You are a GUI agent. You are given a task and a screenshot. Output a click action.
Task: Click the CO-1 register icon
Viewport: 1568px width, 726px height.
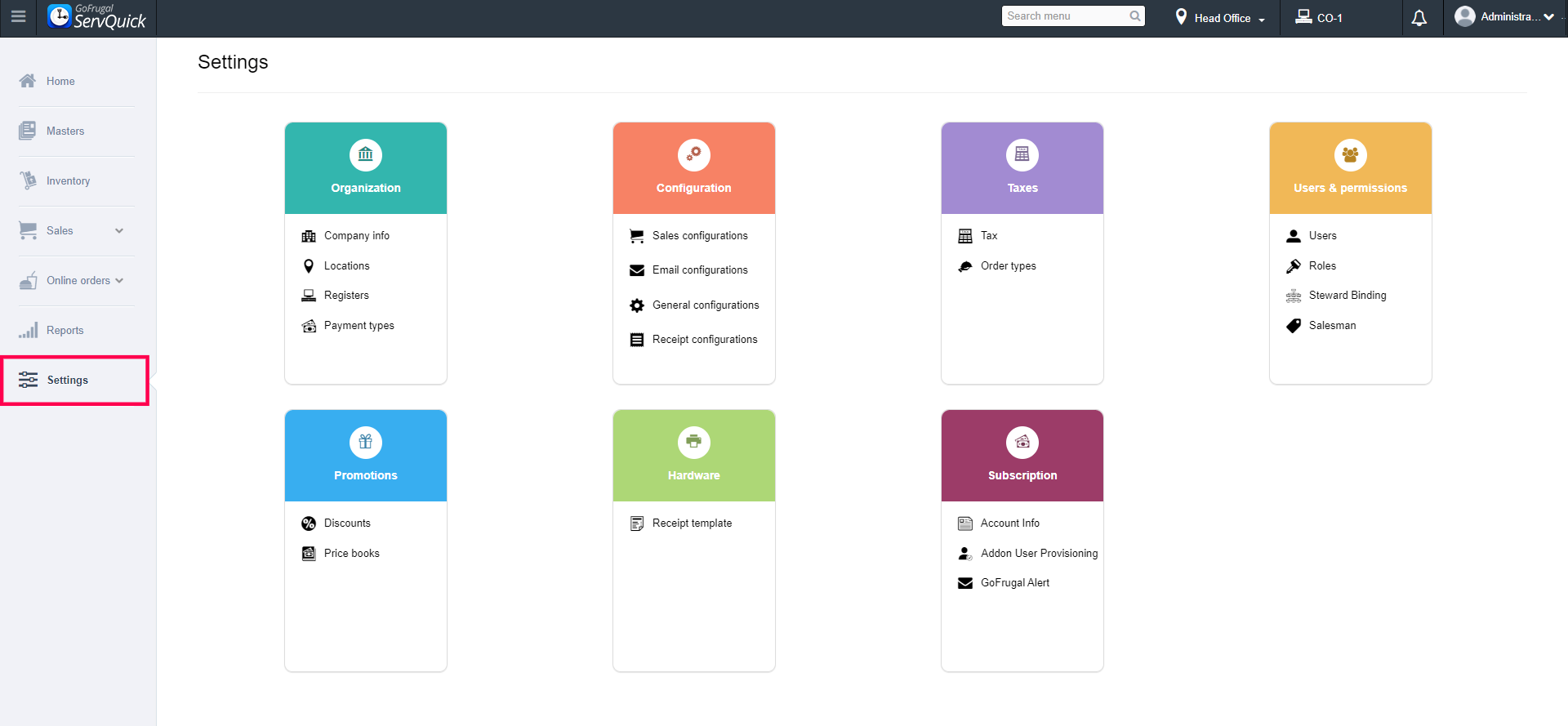click(x=1304, y=17)
